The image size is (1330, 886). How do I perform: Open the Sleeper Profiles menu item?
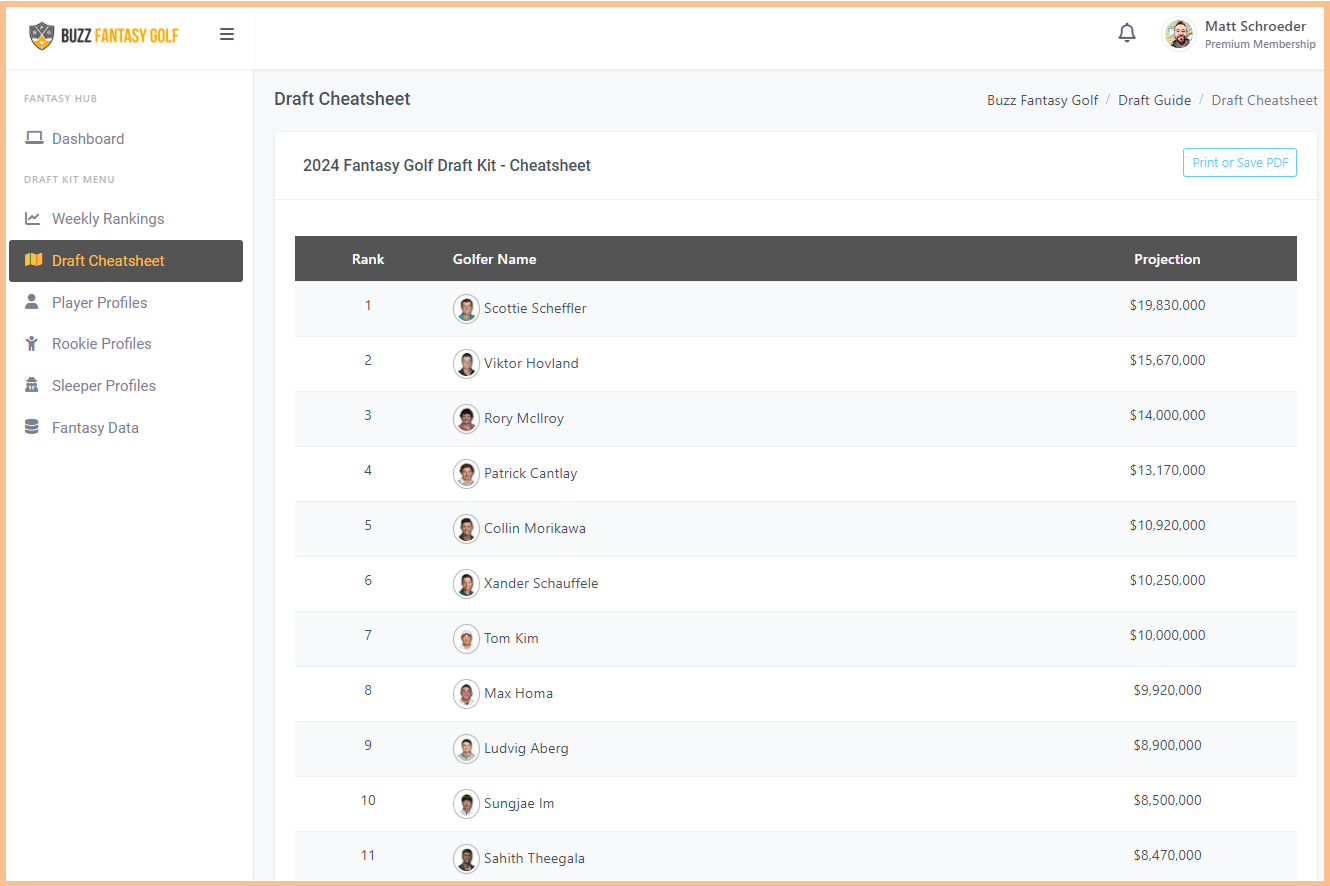coord(104,386)
